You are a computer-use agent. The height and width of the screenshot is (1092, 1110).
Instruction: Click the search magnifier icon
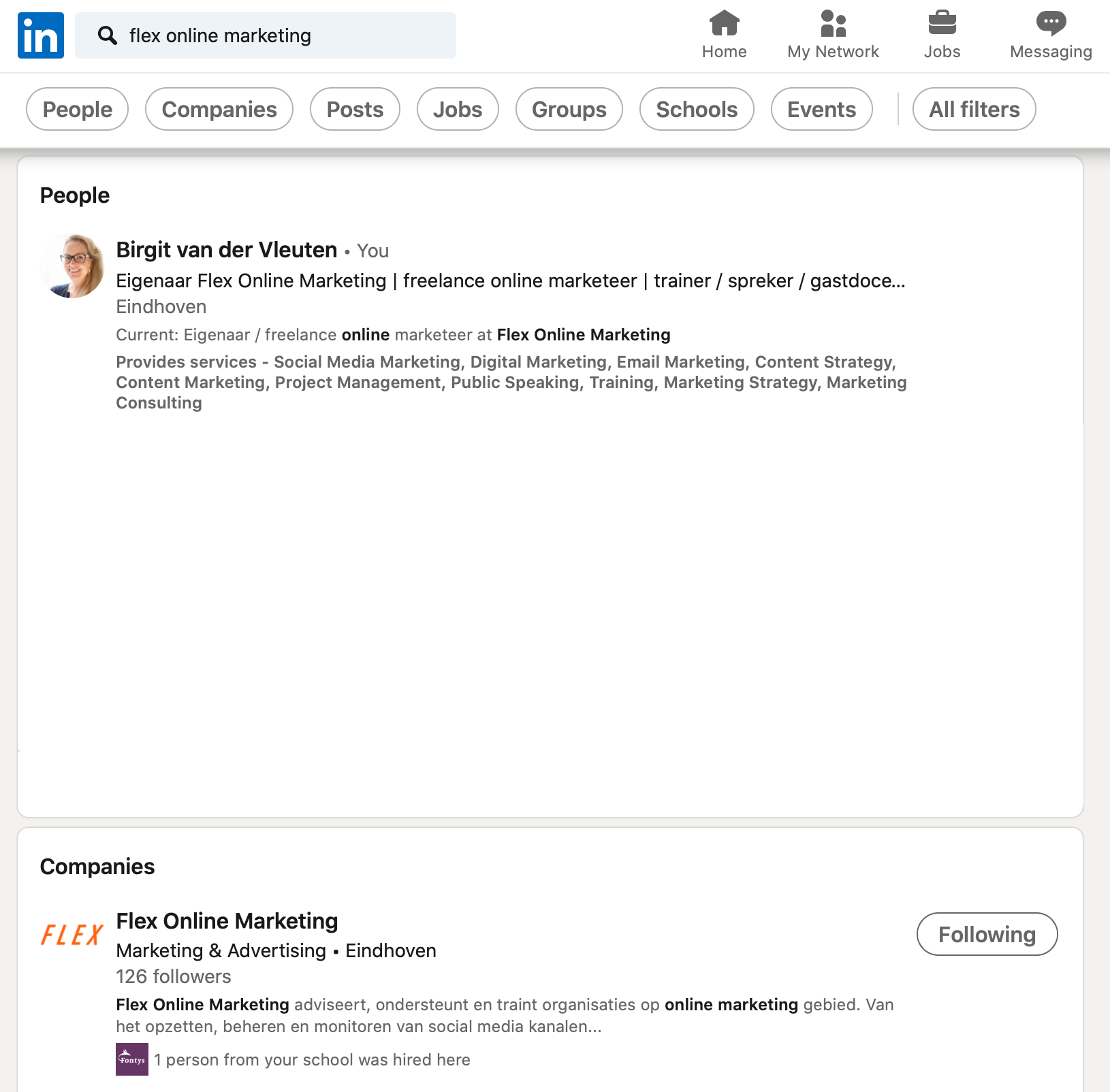pos(108,35)
